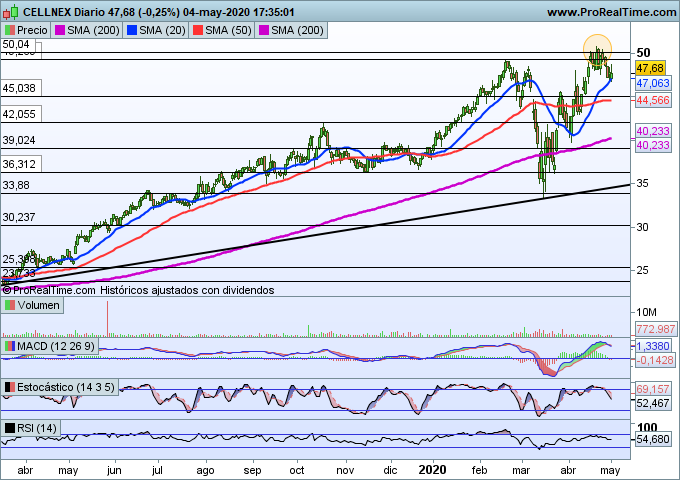This screenshot has height=480, width=680.
Task: Open the Volumen panel label
Action: tap(33, 305)
